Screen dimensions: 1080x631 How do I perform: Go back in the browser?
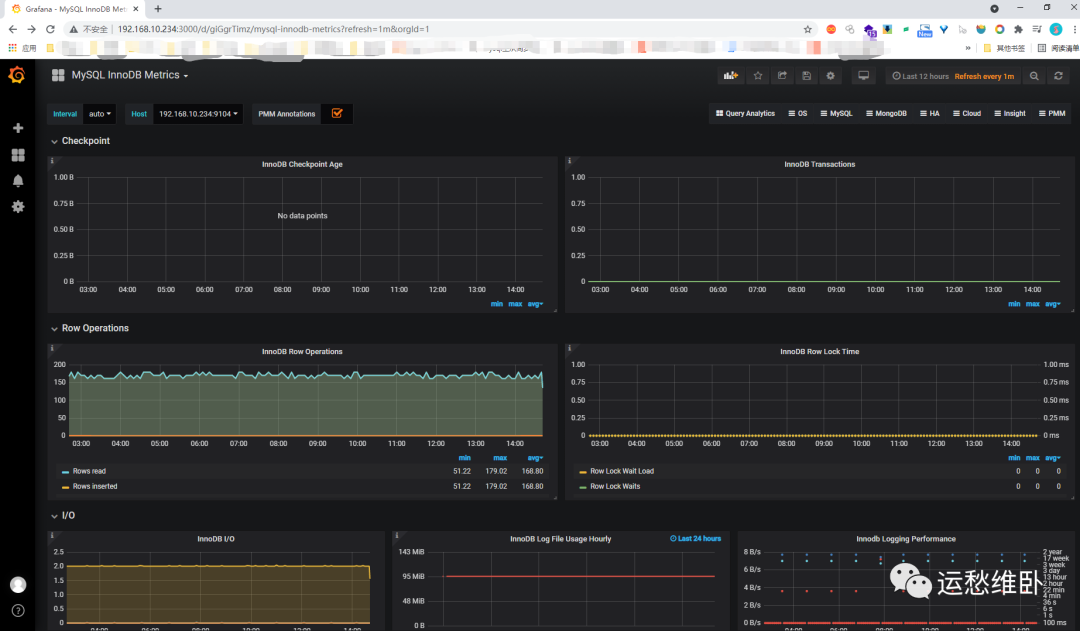point(12,29)
